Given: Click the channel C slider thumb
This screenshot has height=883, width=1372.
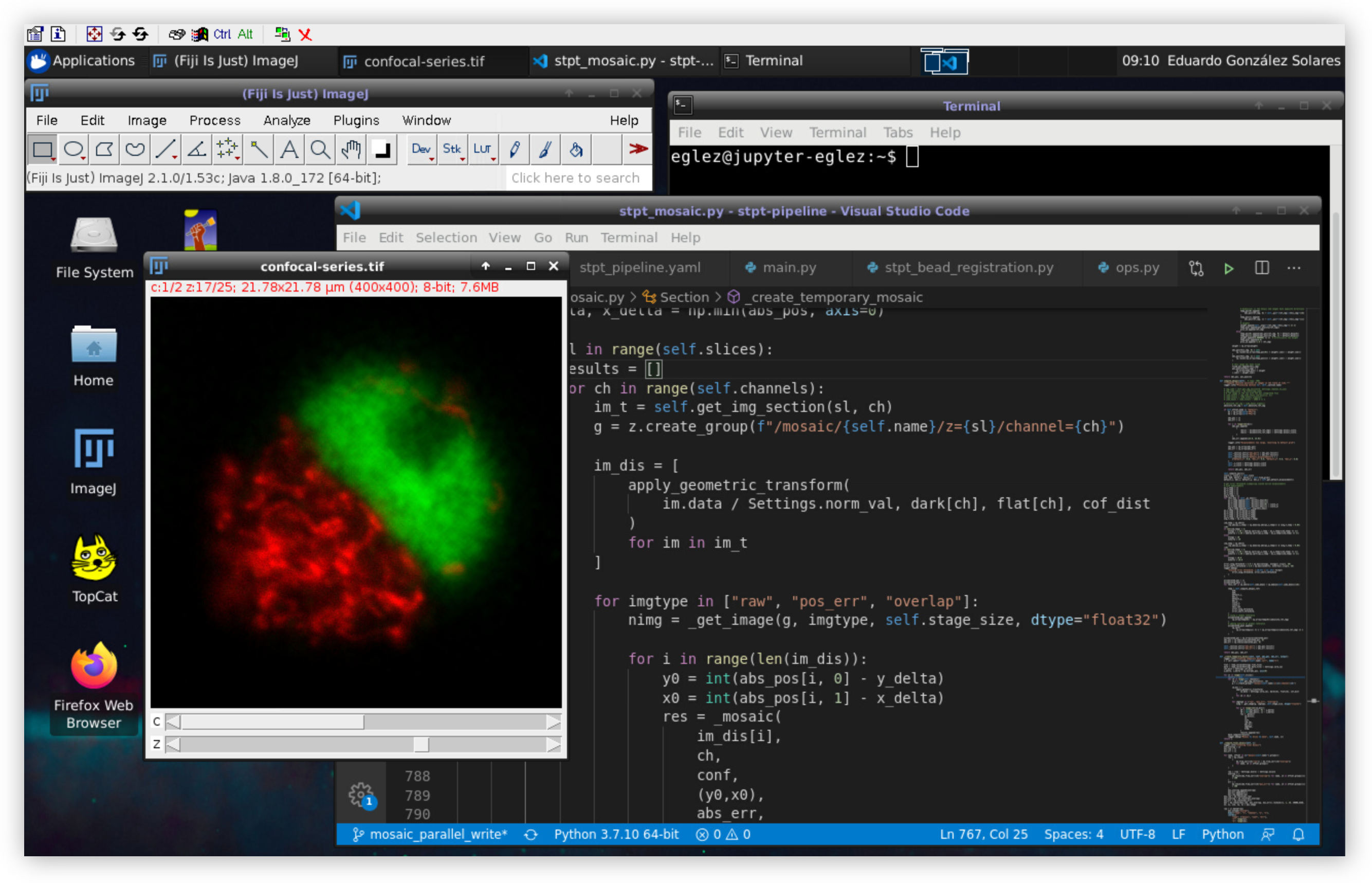Looking at the screenshot, I should tap(273, 722).
